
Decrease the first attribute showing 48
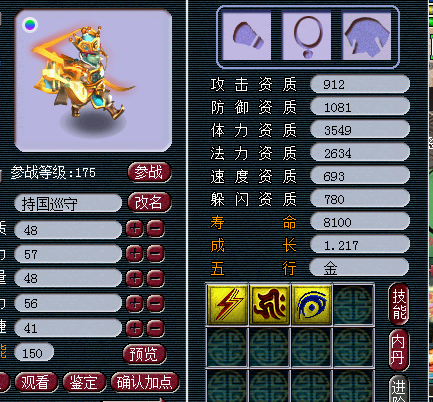(x=155, y=229)
